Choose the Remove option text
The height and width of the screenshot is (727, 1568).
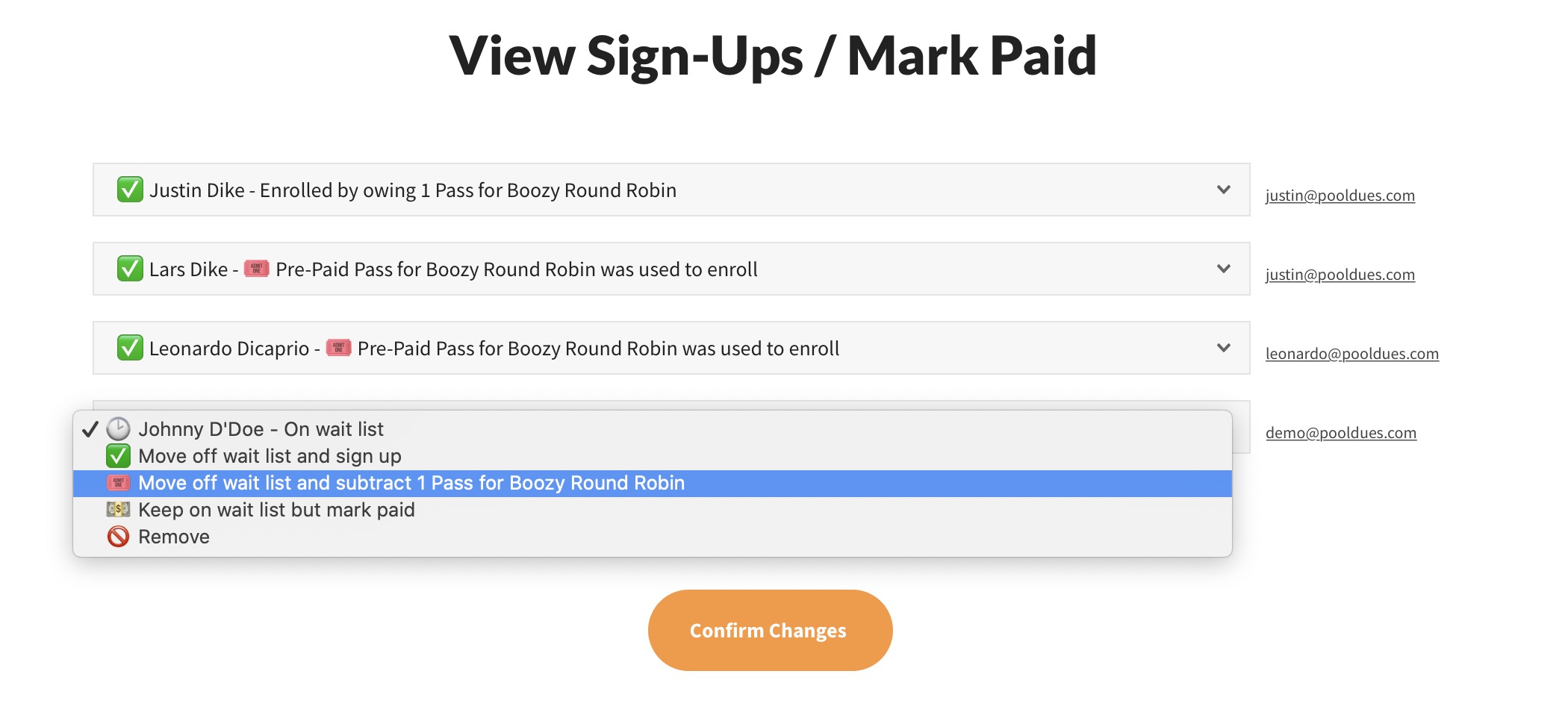click(174, 537)
